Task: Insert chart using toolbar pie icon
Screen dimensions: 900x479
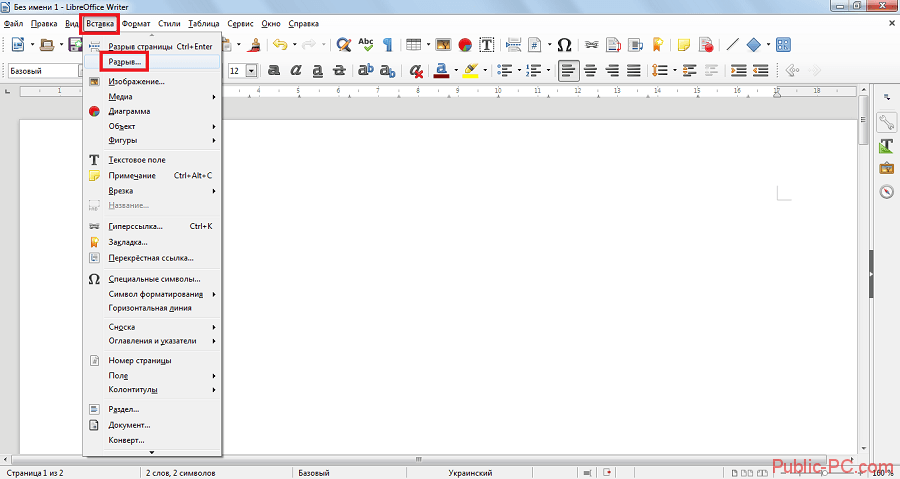Action: pyautogui.click(x=465, y=45)
